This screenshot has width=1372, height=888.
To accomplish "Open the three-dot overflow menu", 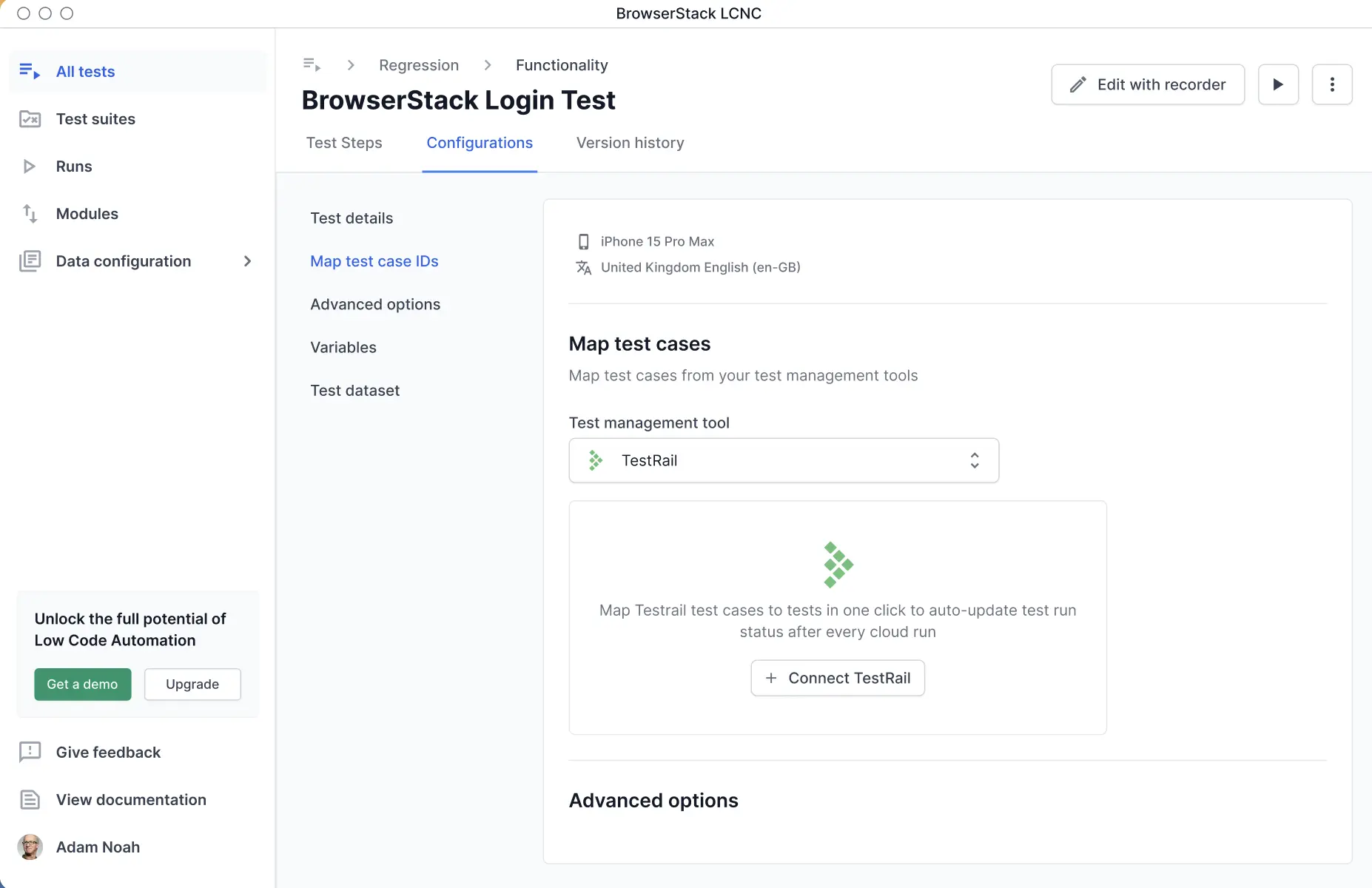I will pos(1332,84).
